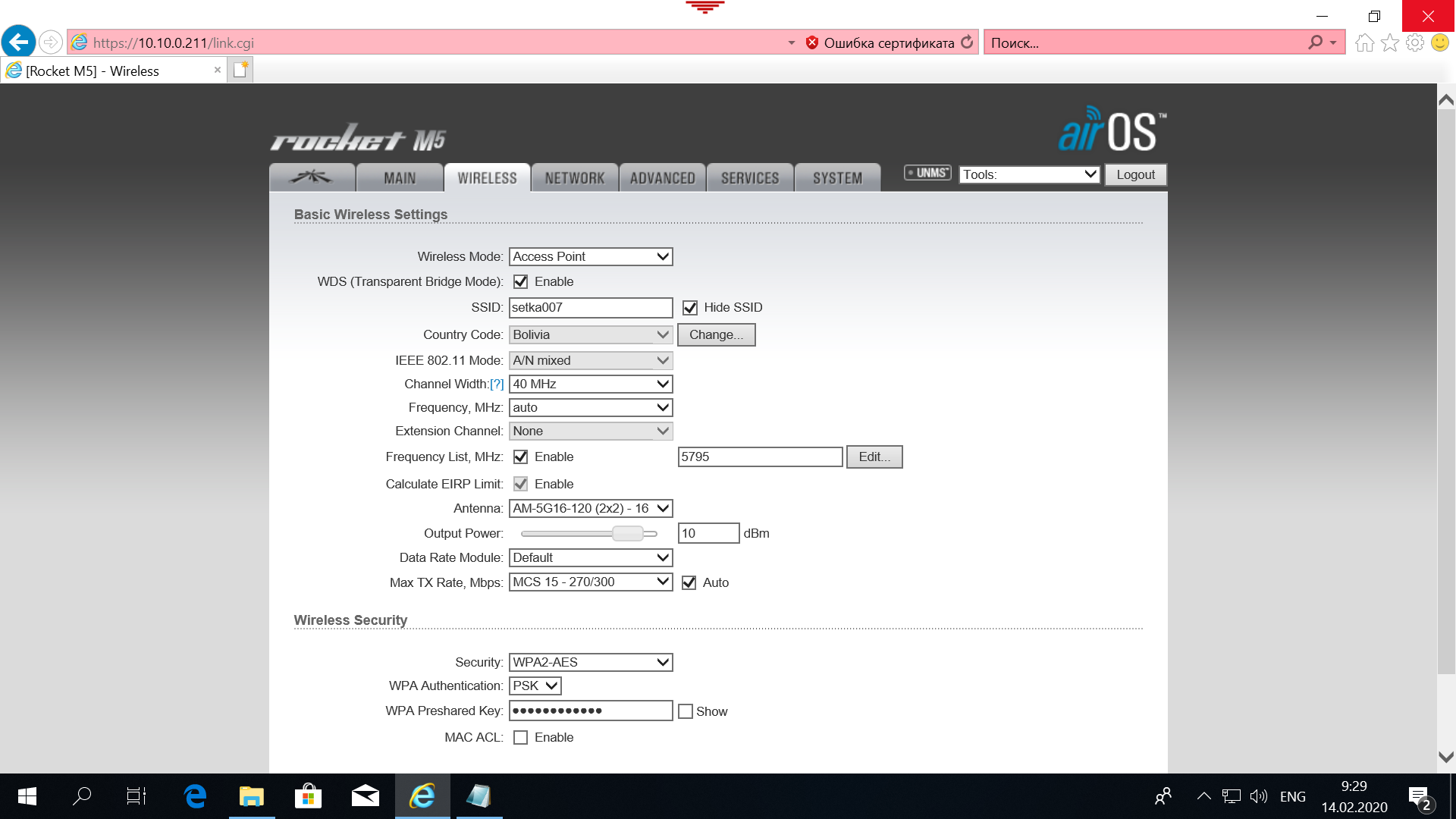Refresh the page with reload icon
Screen dimensions: 1456x819
(967, 42)
